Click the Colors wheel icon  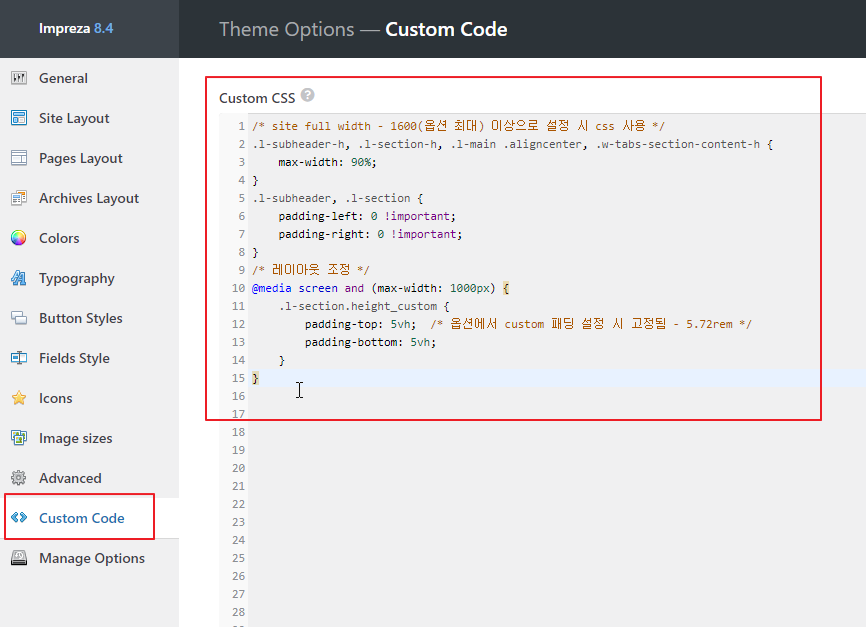coord(19,238)
